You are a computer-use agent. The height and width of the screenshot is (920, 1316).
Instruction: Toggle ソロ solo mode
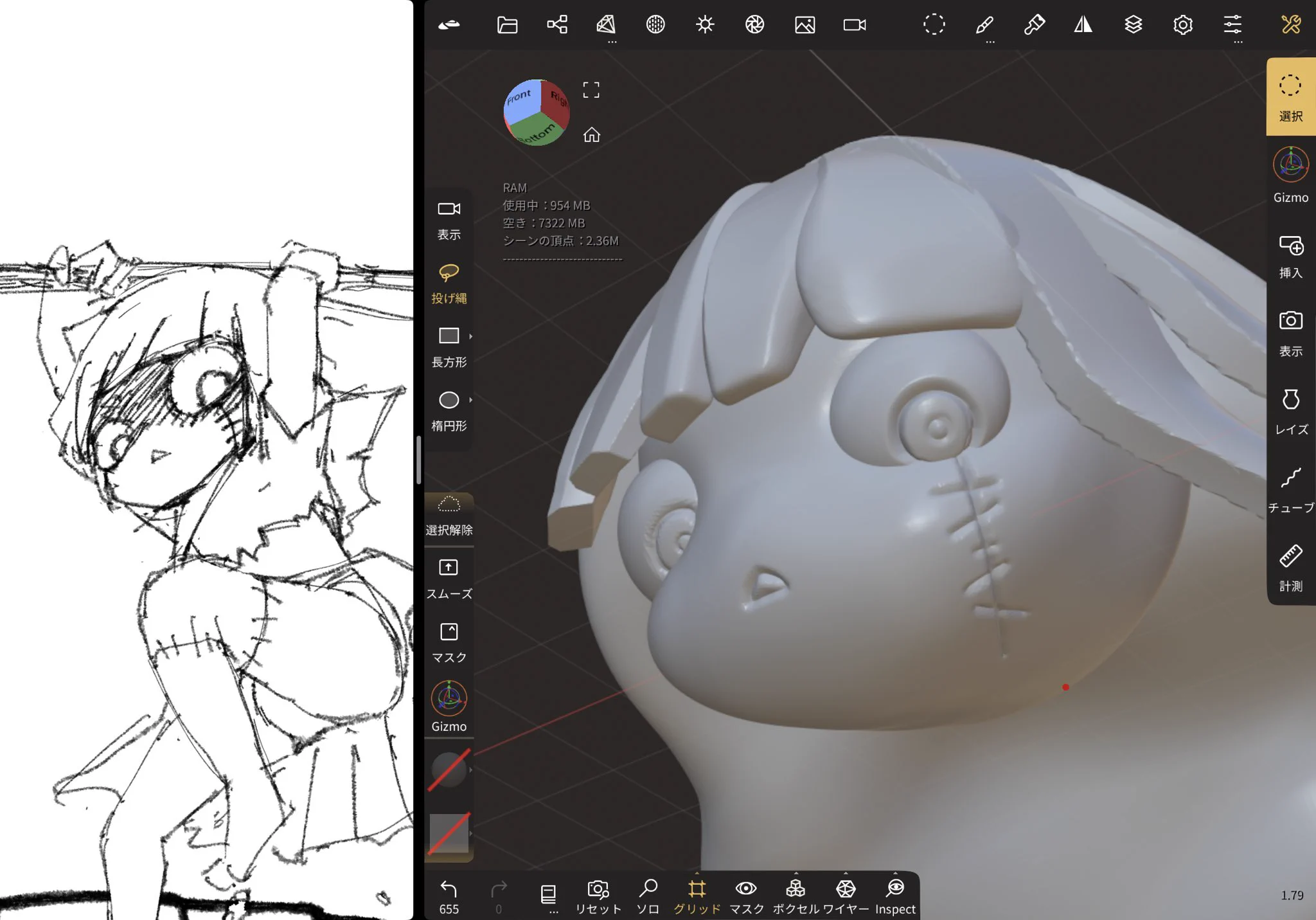tap(648, 897)
